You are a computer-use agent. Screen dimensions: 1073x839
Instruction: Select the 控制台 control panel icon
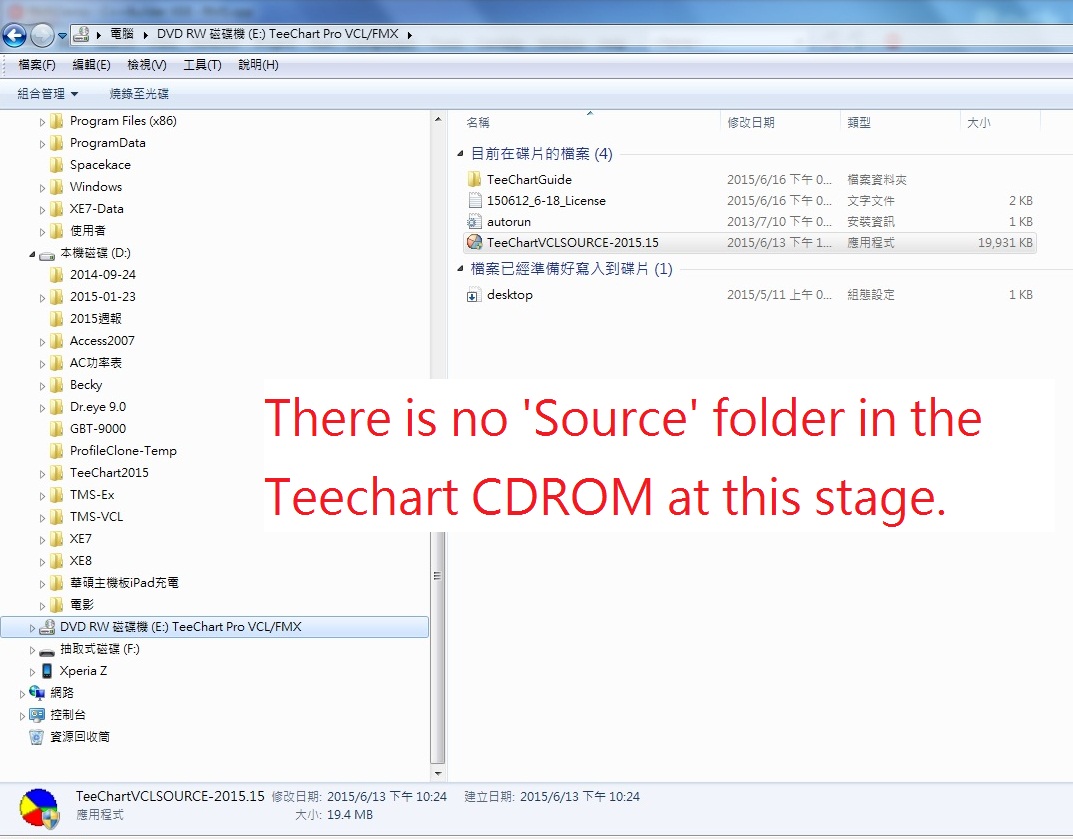[37, 714]
